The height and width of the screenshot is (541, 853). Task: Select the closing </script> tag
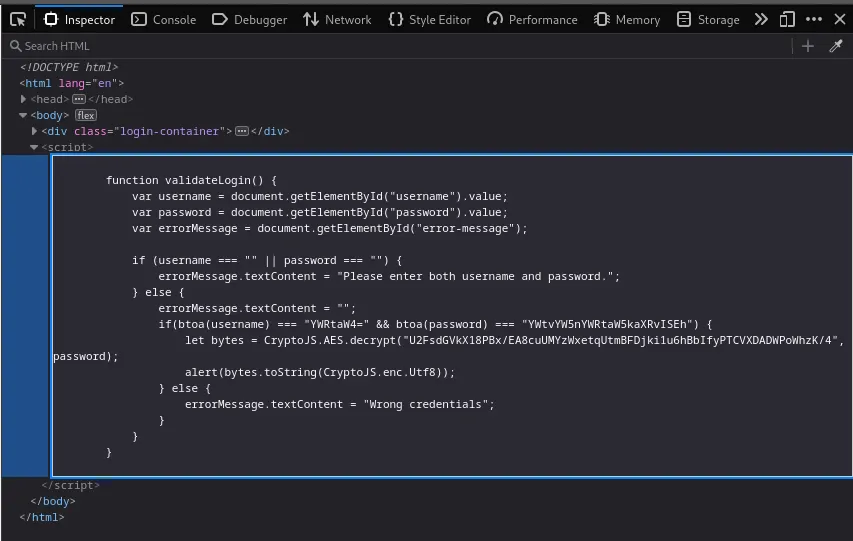point(71,485)
